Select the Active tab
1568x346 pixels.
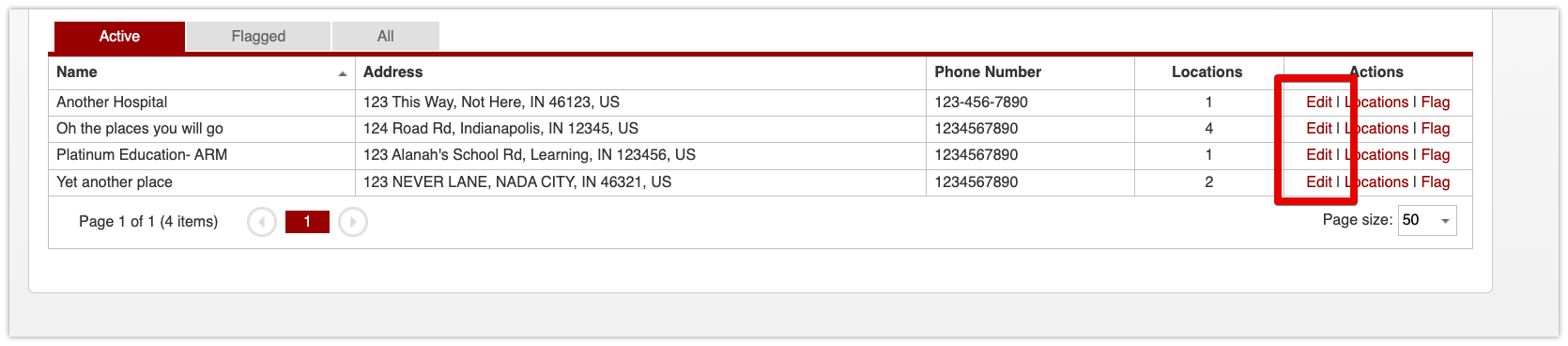(119, 36)
